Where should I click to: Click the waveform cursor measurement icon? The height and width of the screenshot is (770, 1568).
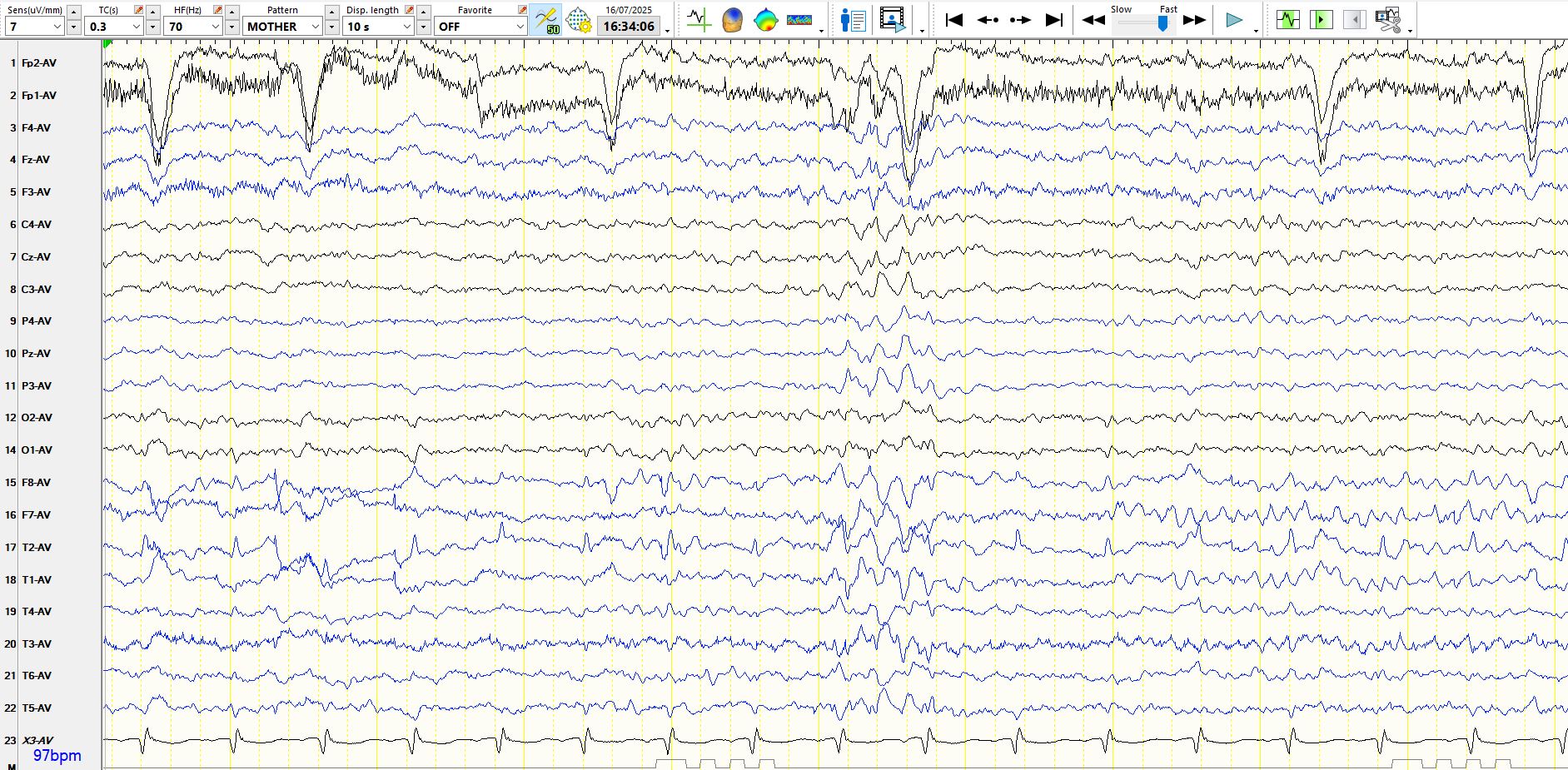pos(699,20)
